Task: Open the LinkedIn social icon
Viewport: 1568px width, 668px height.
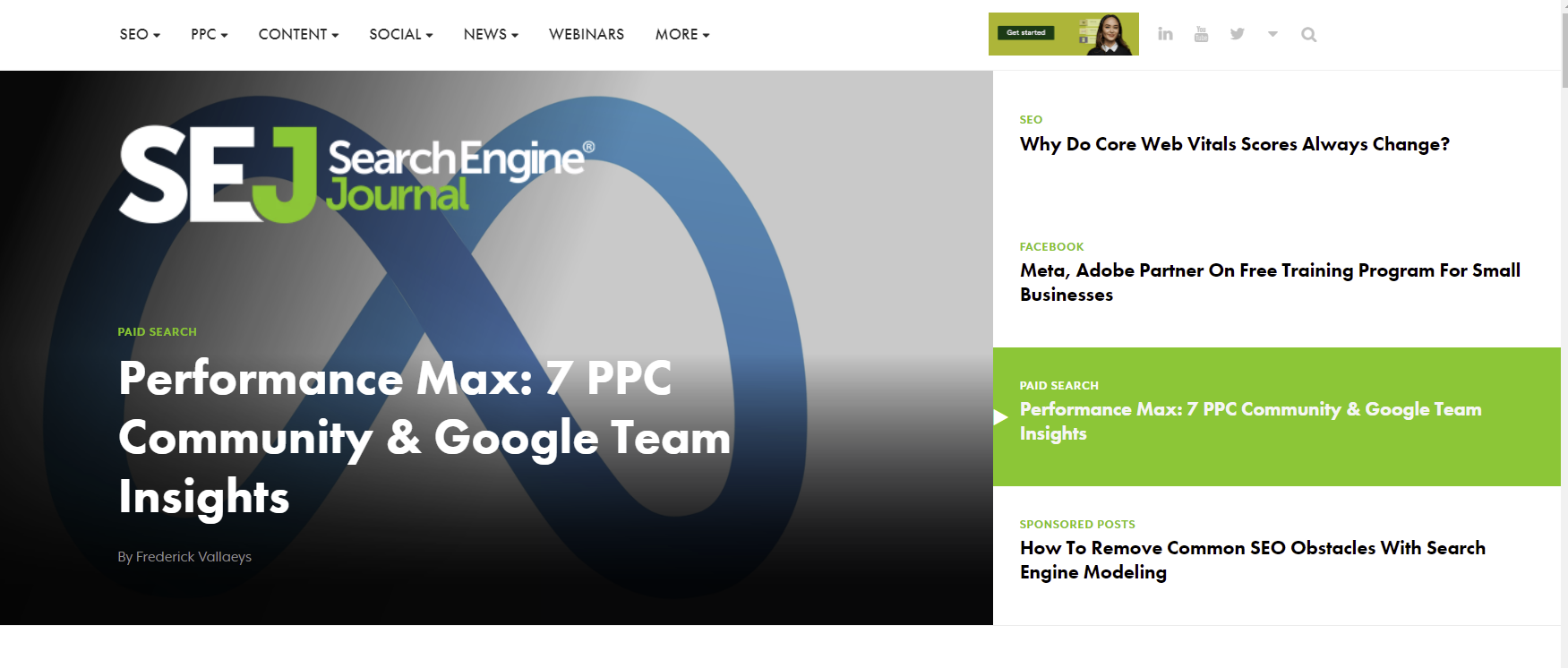Action: click(1165, 34)
